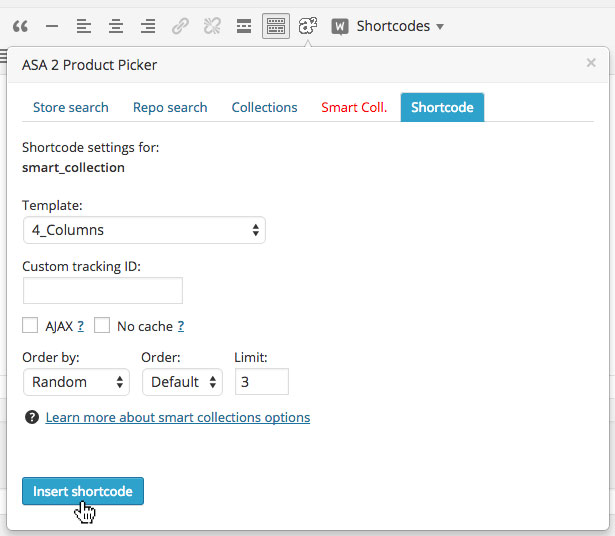
Task: Insert Read More tag icon
Action: (244, 26)
